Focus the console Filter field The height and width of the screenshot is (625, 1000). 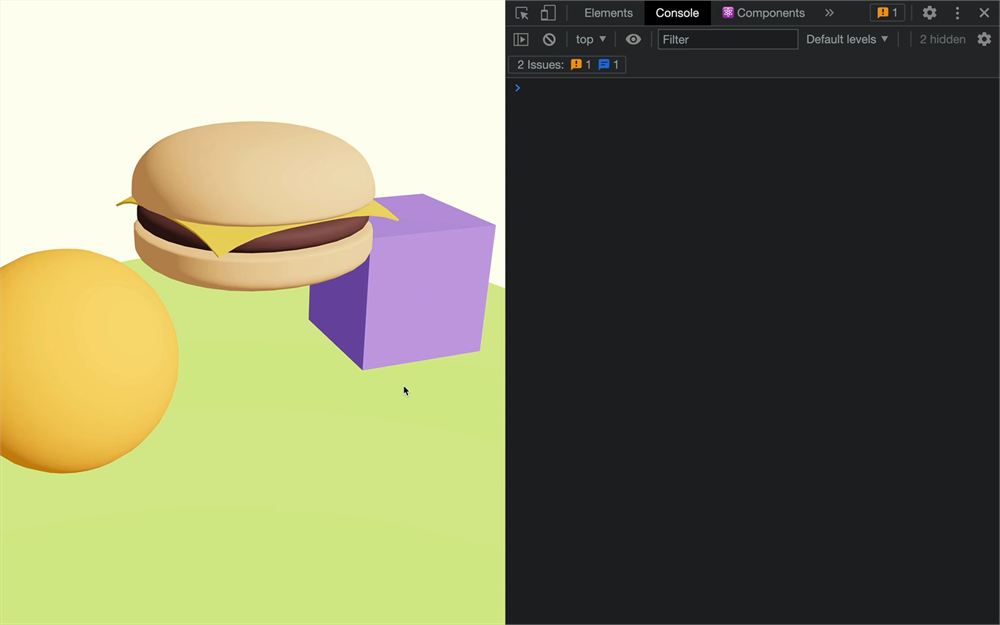click(x=728, y=40)
